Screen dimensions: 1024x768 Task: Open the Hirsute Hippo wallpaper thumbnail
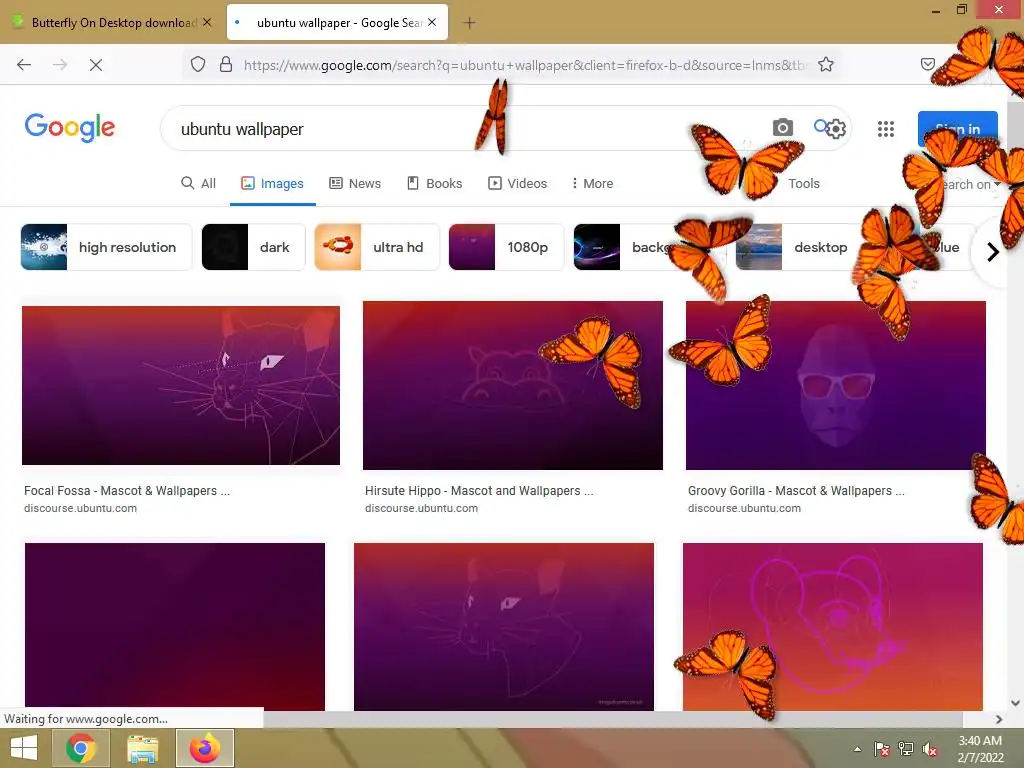(x=513, y=385)
